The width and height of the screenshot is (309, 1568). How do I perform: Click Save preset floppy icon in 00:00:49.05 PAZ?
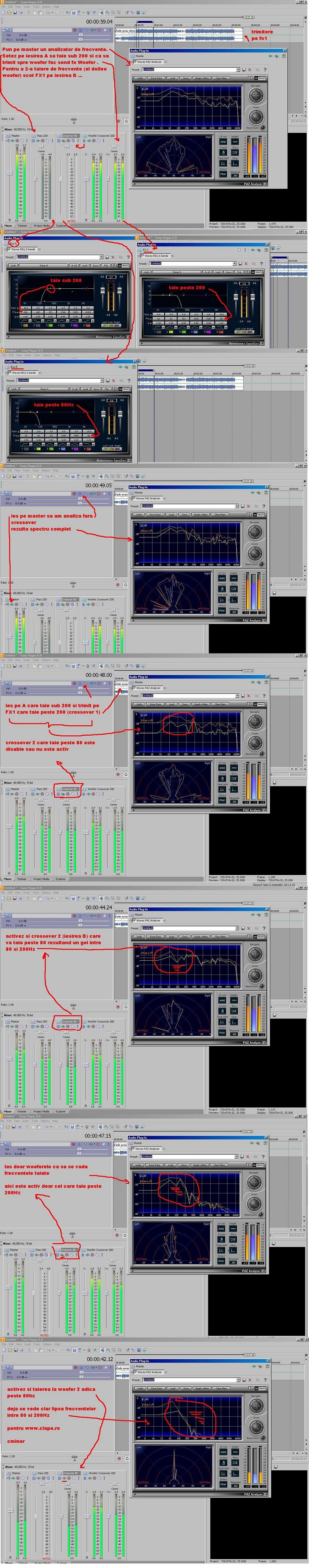pyautogui.click(x=242, y=506)
